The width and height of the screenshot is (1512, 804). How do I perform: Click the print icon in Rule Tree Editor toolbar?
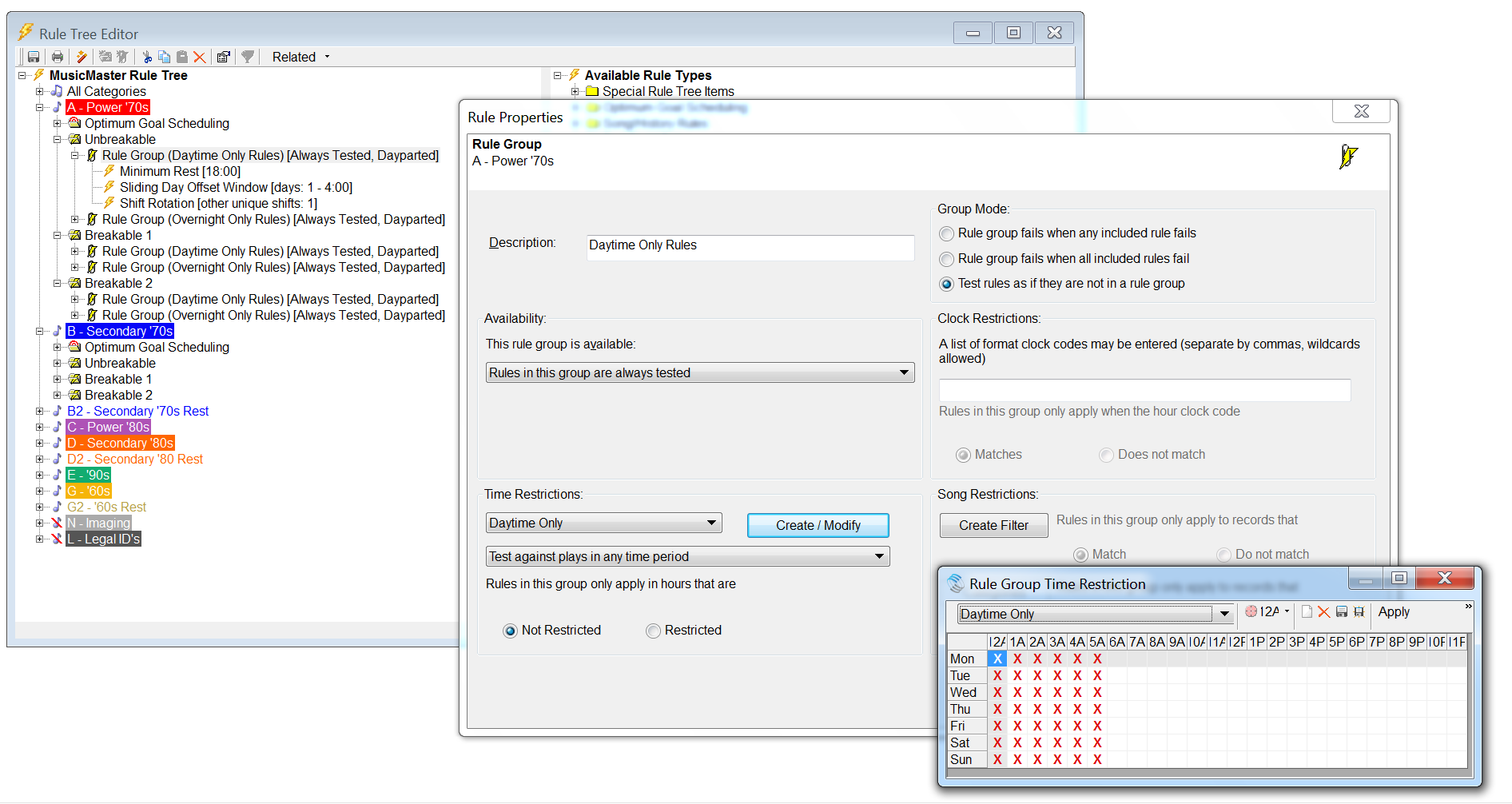58,57
